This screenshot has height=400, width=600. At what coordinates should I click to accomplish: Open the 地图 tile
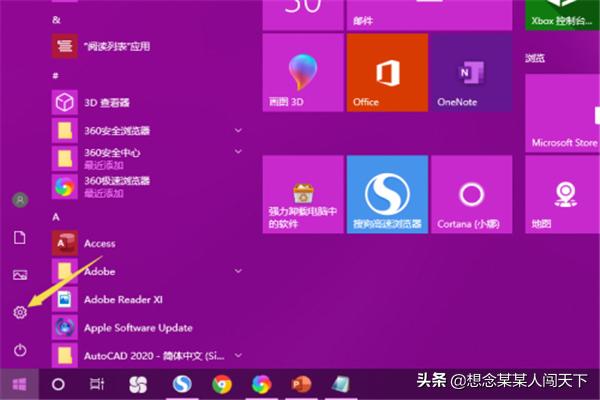(x=562, y=194)
